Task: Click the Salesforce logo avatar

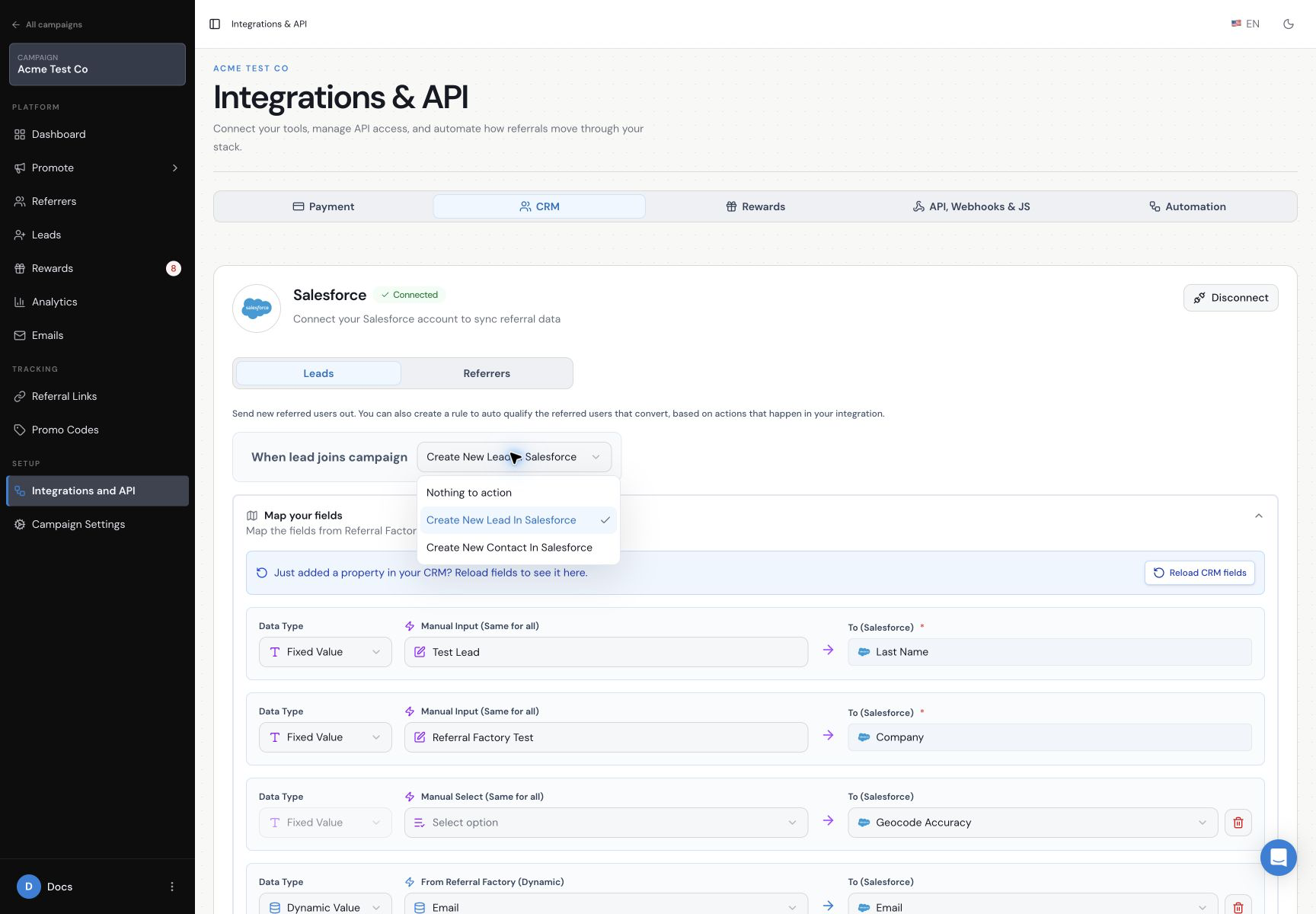Action: [257, 308]
